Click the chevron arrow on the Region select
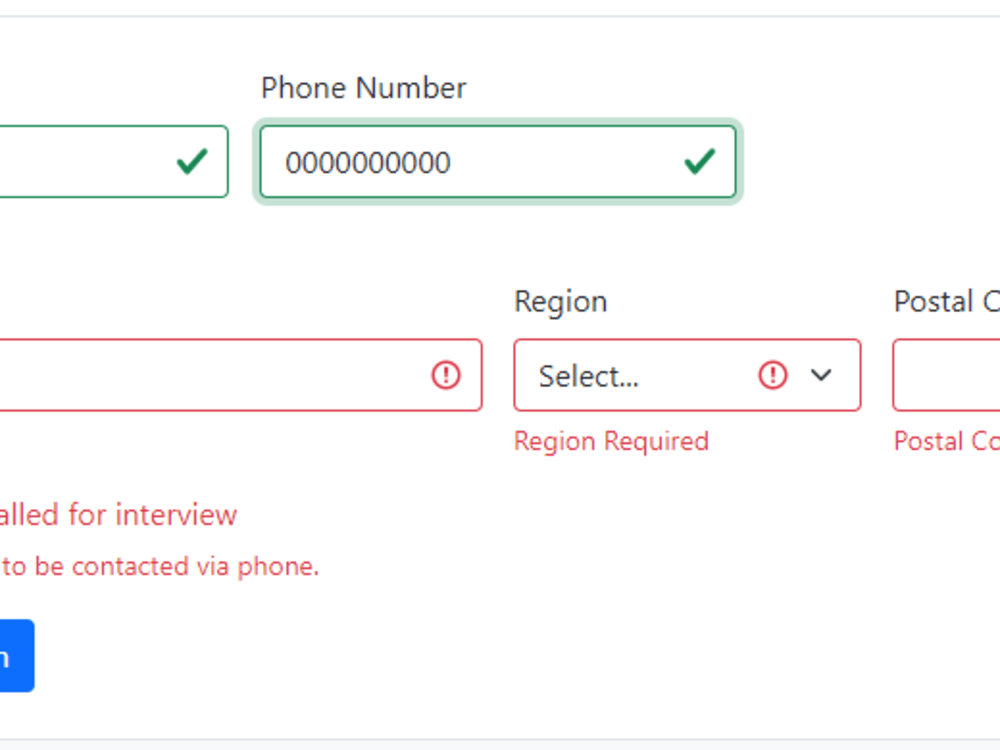 [x=821, y=375]
